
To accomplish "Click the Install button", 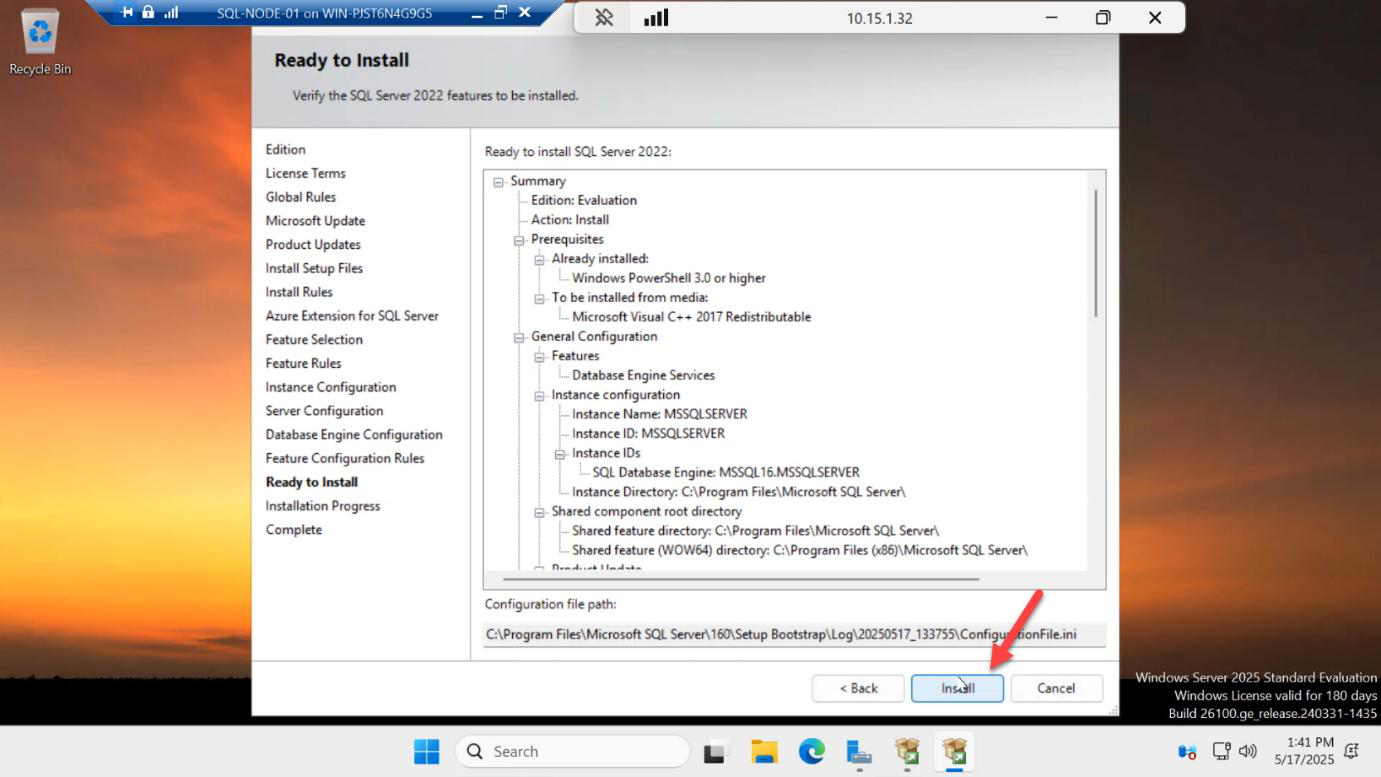I will 957,688.
